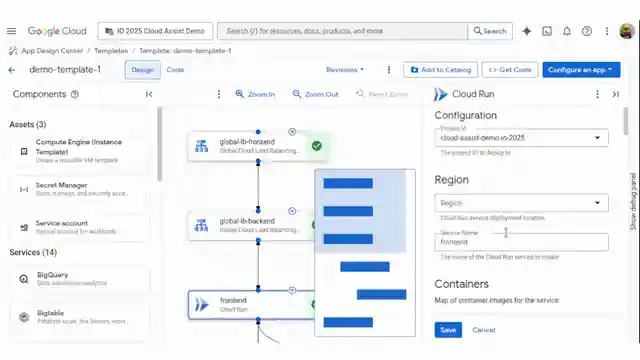Click Zoom Out on canvas toolbar
This screenshot has height=360, width=640.
pyautogui.click(x=316, y=94)
